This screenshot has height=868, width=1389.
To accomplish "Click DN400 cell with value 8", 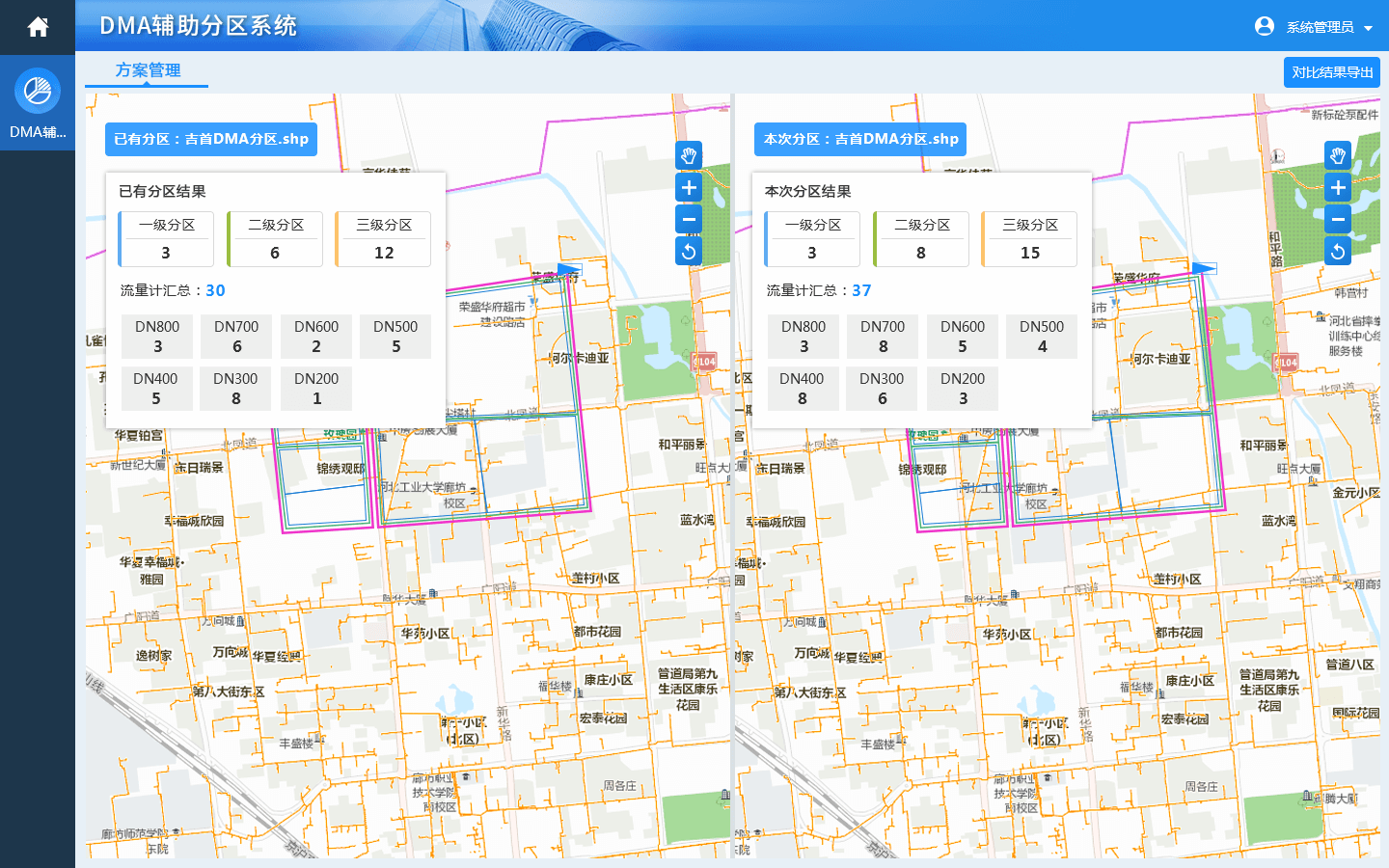I will (803, 389).
